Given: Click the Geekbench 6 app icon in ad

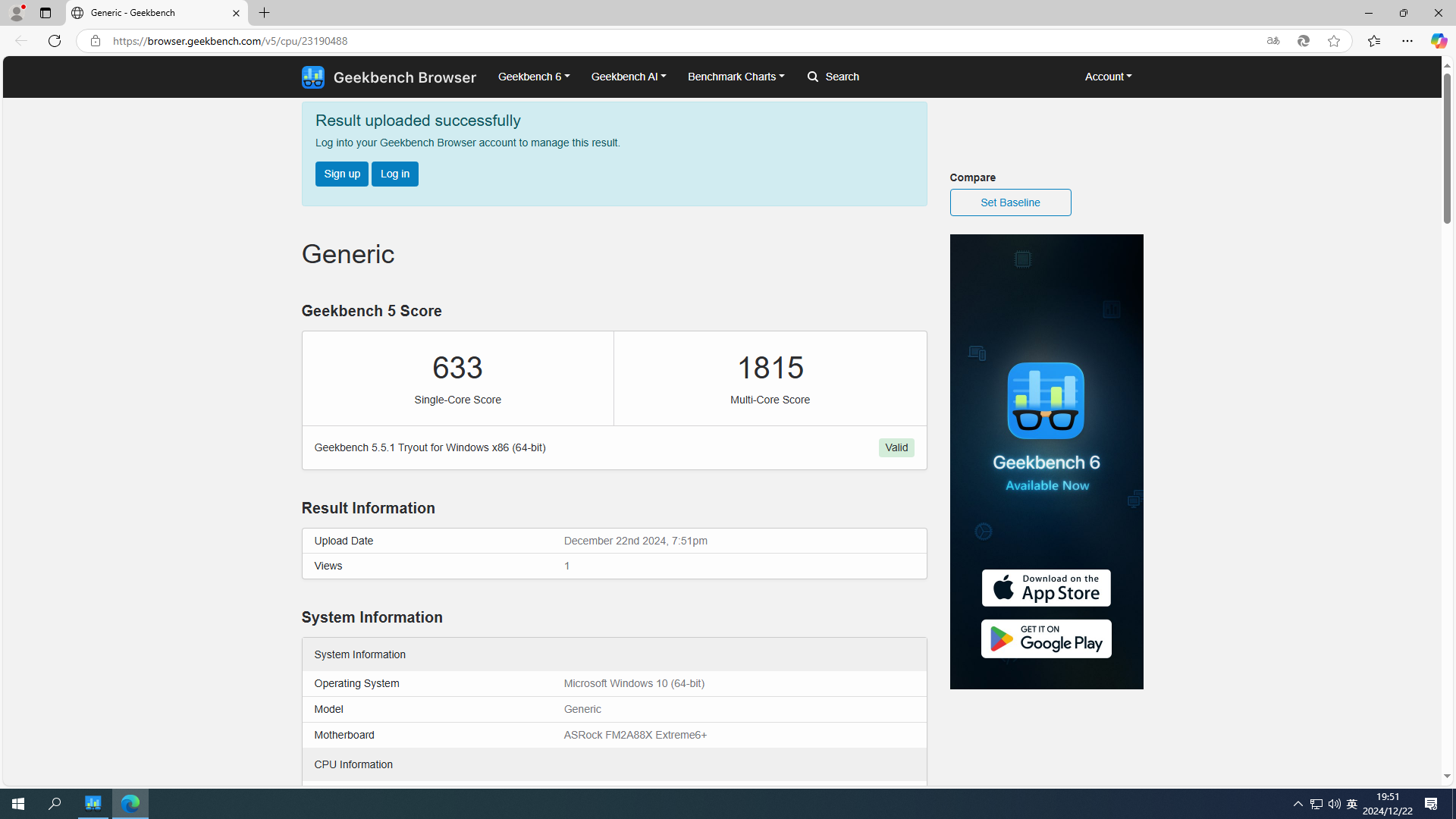Looking at the screenshot, I should coord(1046,400).
